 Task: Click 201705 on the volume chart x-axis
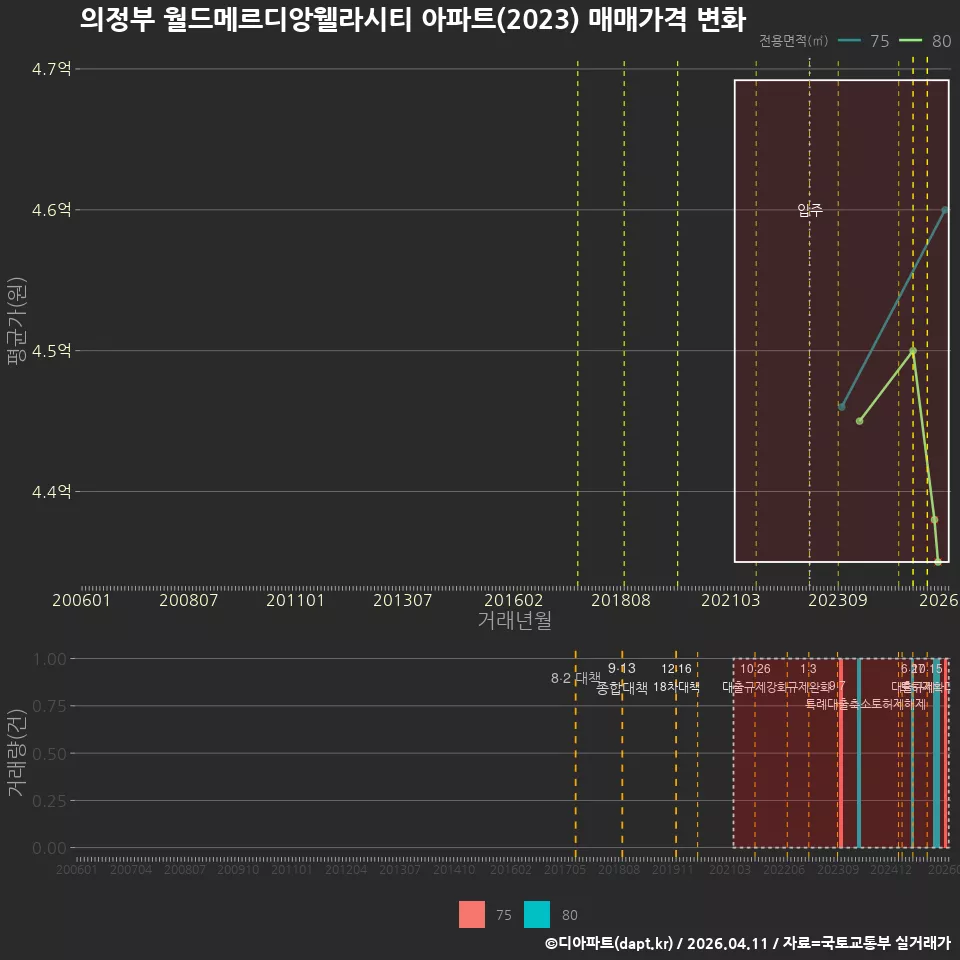pos(565,869)
